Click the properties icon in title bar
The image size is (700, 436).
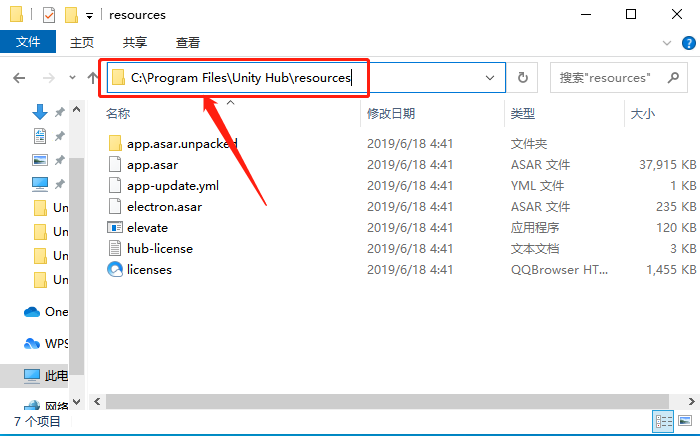click(x=49, y=15)
